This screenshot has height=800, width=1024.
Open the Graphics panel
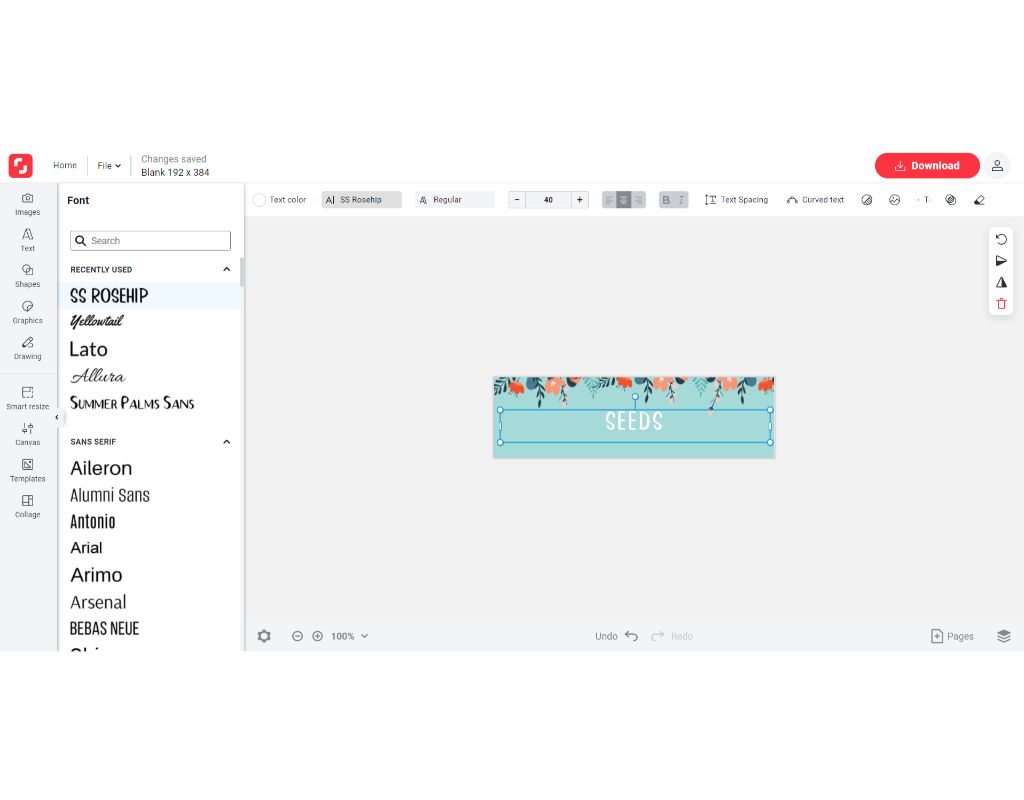[27, 312]
